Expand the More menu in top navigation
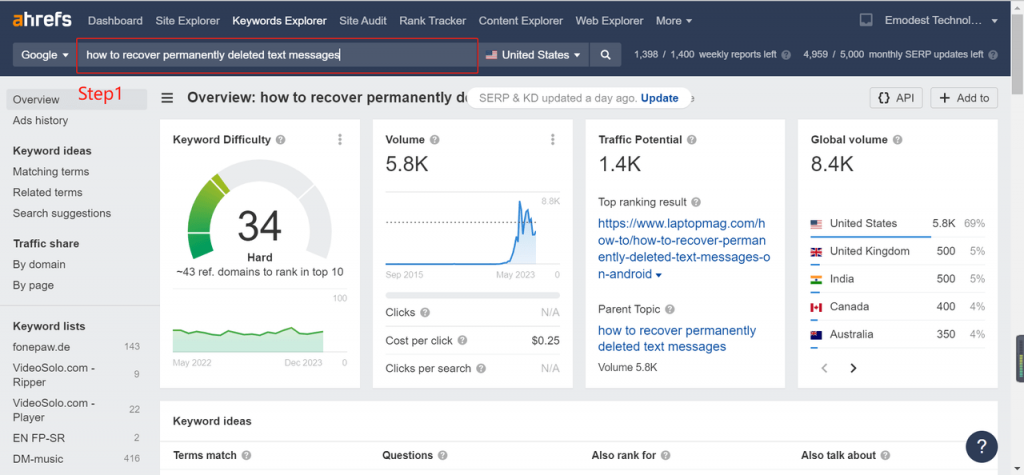The width and height of the screenshot is (1024, 475). click(x=674, y=21)
